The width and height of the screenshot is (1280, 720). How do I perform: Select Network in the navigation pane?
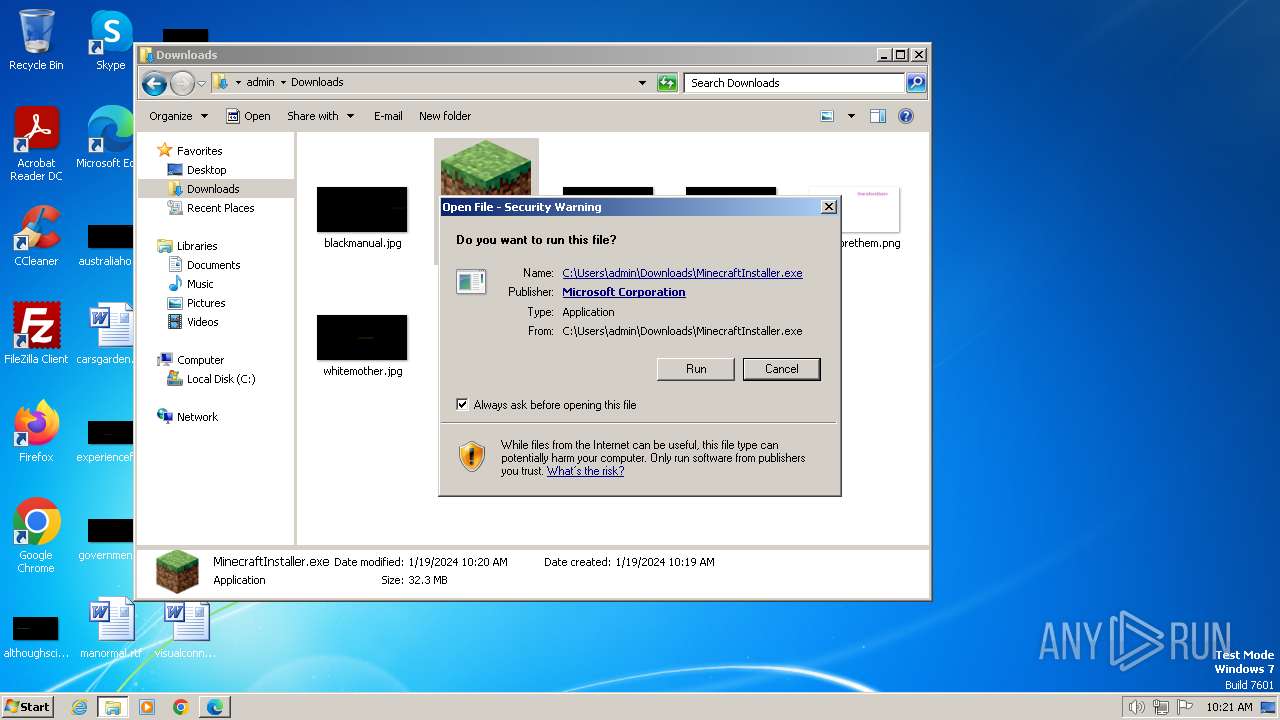187,417
